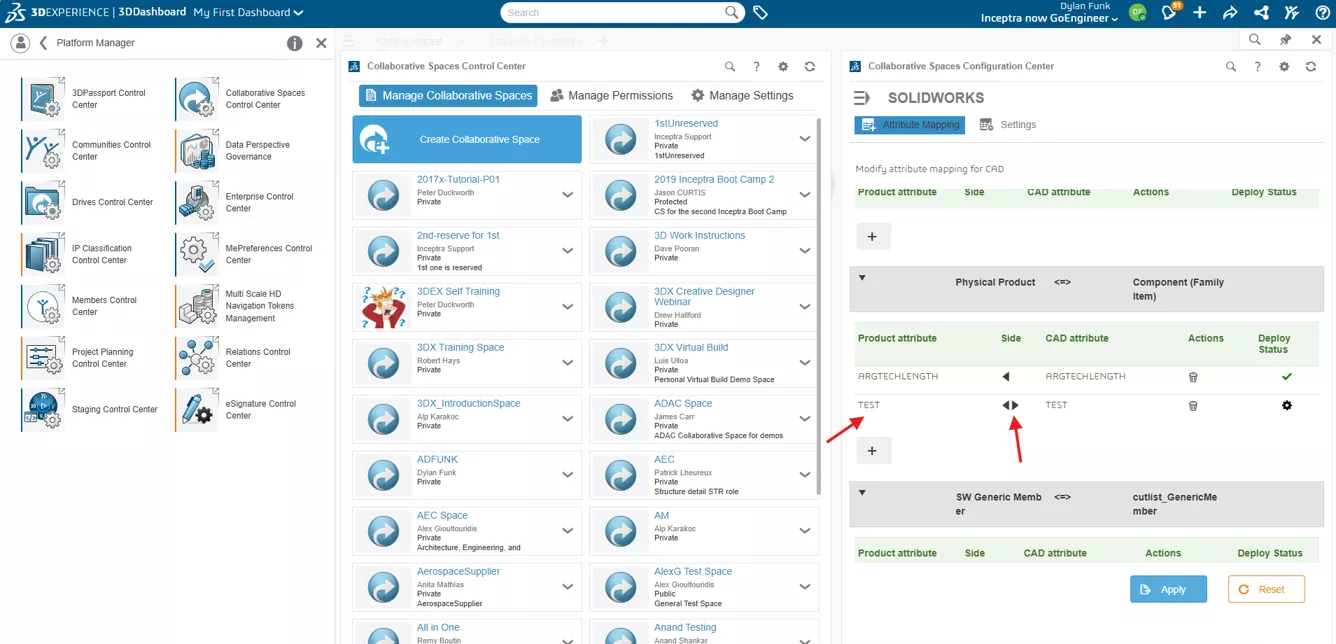This screenshot has width=1336, height=644.
Task: Expand ADAC Space options chevron
Action: [x=804, y=419]
